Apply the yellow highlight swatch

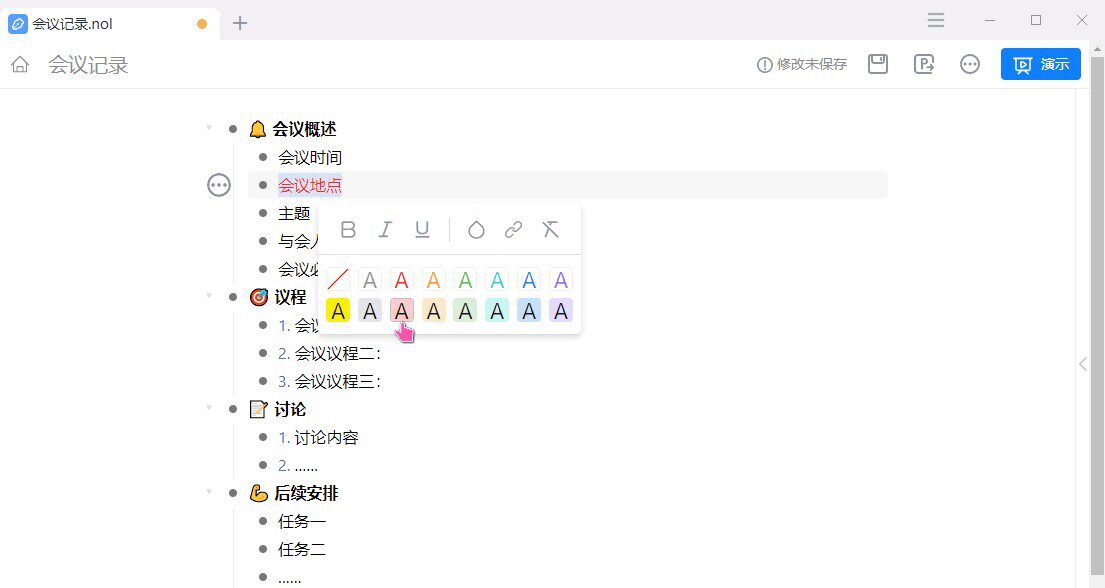click(339, 311)
